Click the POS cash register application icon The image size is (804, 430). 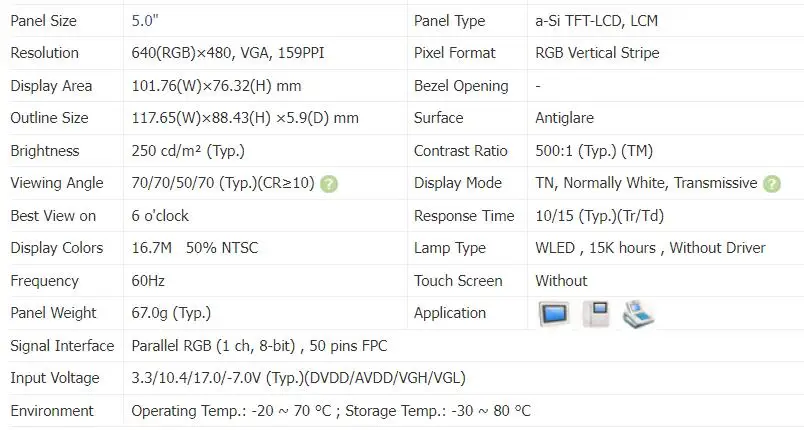(638, 314)
